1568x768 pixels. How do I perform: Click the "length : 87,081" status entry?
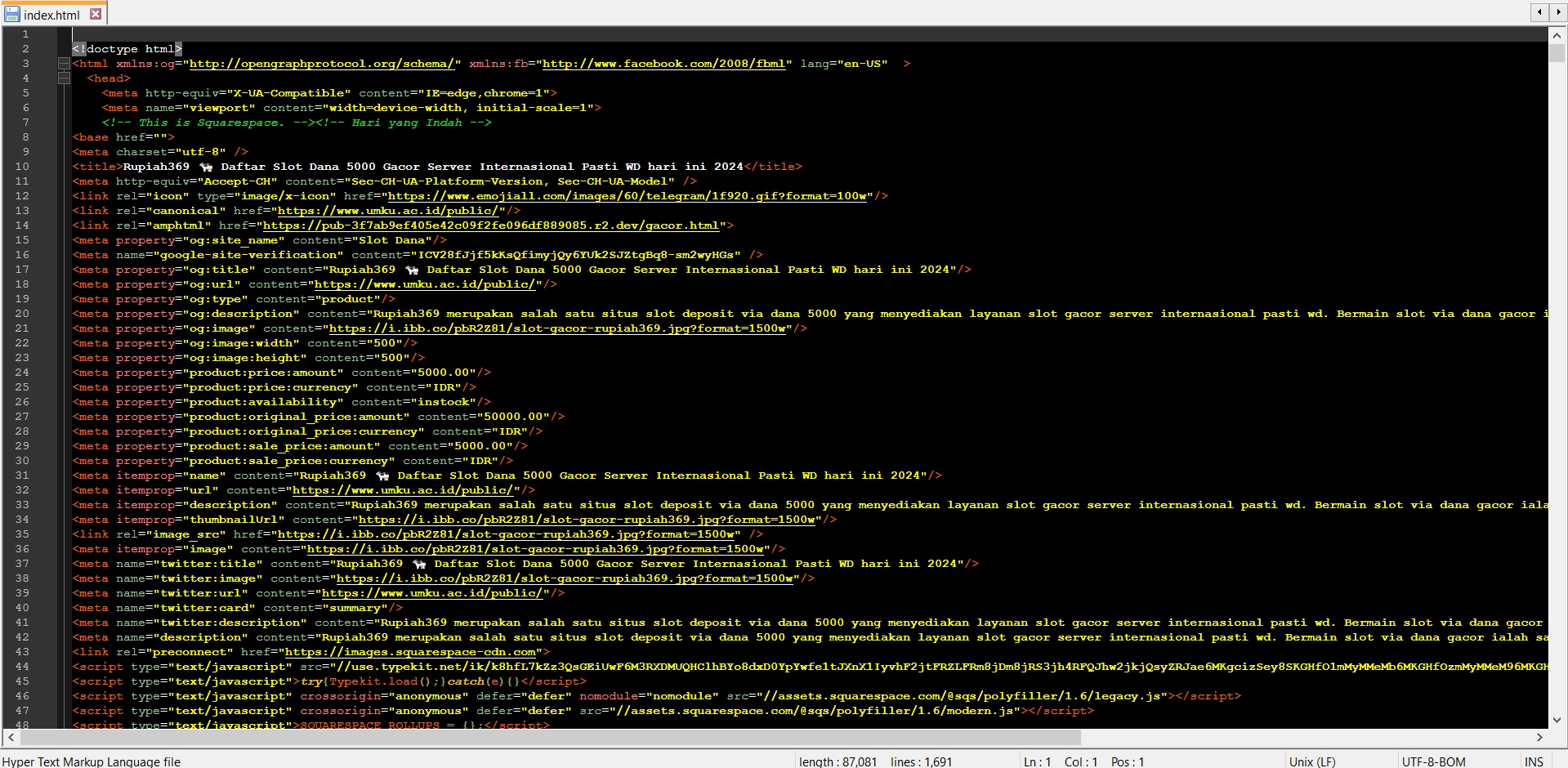[x=838, y=761]
